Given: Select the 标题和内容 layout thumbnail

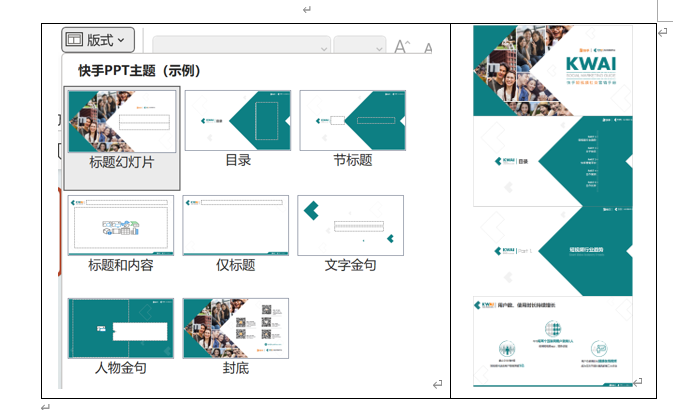Looking at the screenshot, I should coord(121,225).
